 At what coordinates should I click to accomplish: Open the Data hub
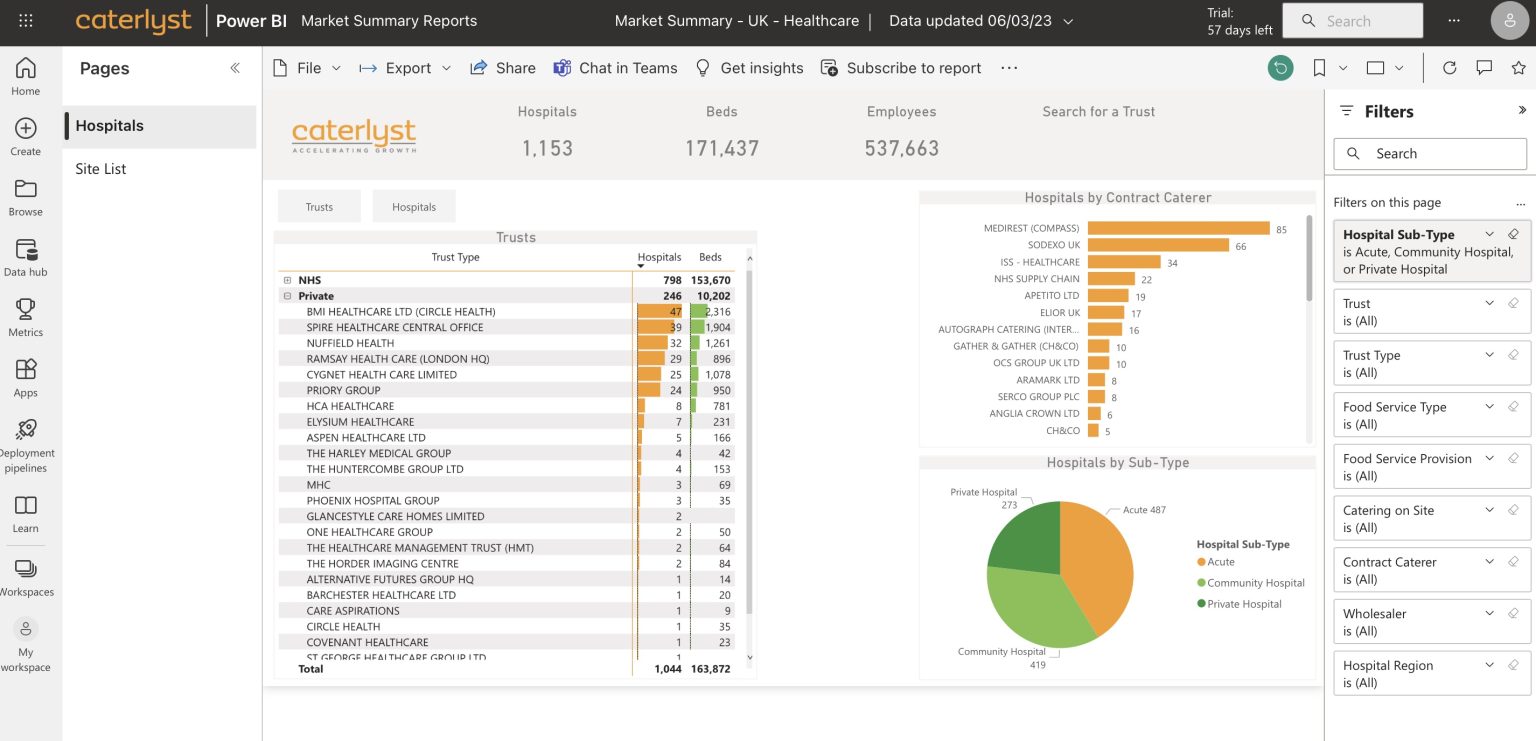point(26,253)
